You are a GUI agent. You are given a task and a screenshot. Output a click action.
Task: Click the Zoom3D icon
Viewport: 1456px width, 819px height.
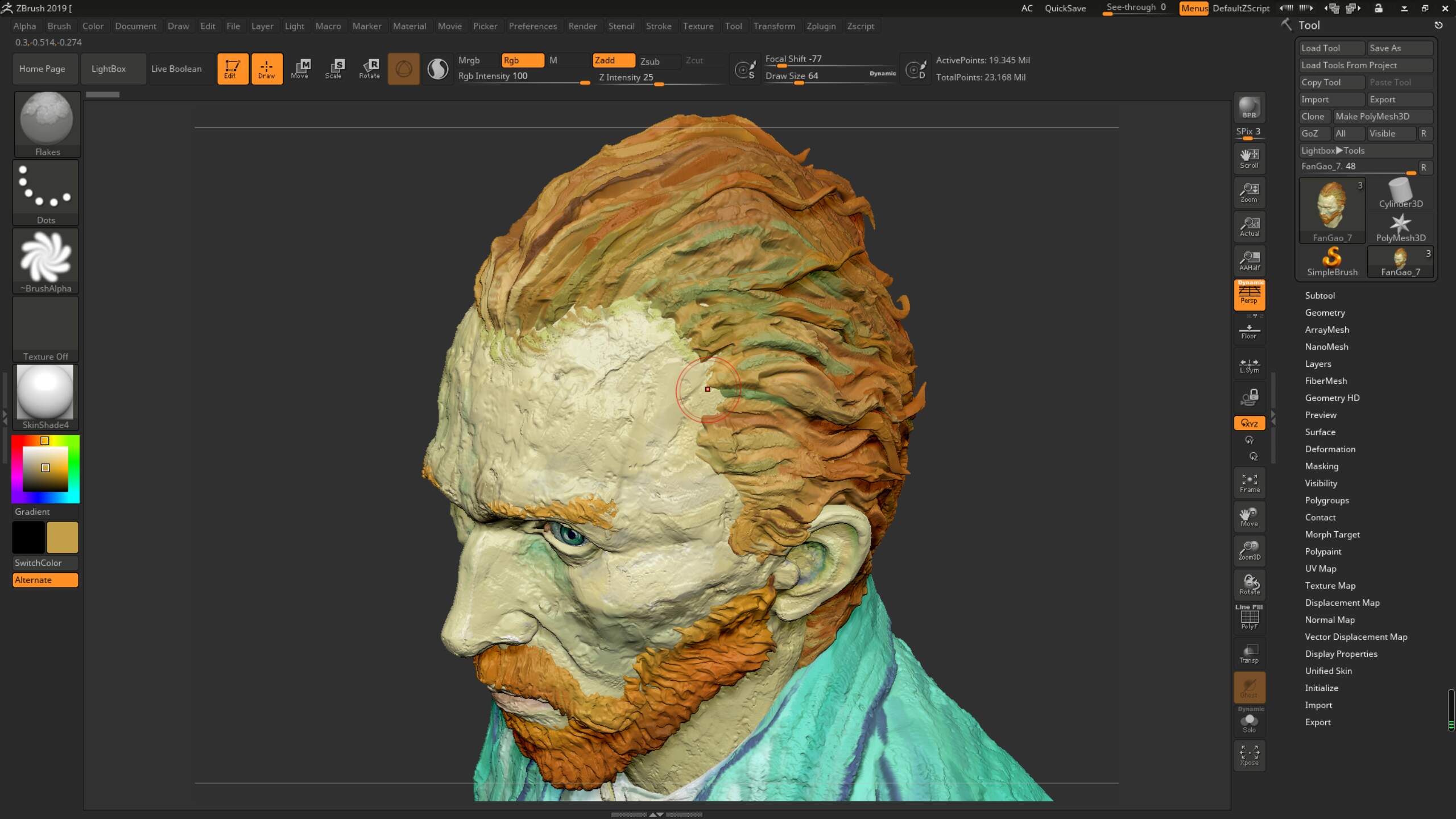pos(1250,551)
